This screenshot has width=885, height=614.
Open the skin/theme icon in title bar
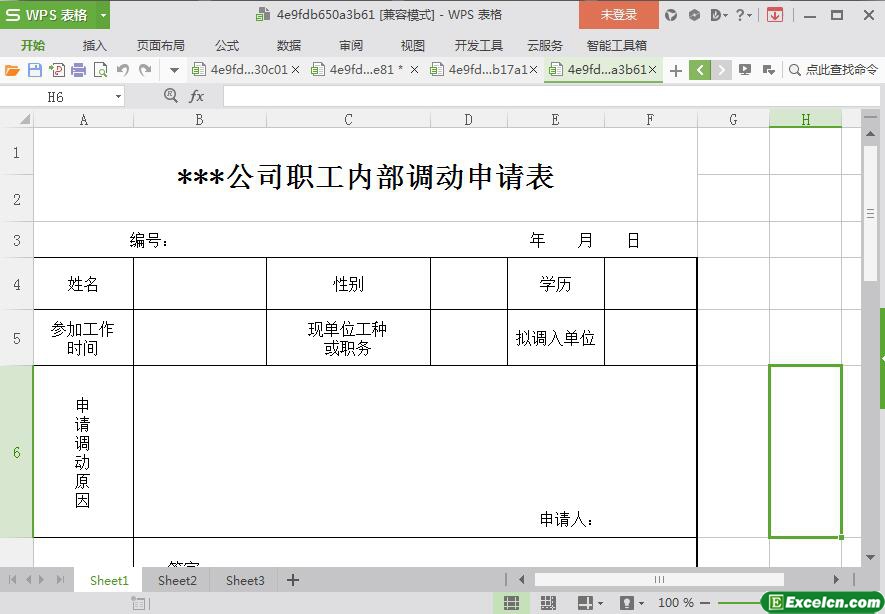coord(671,15)
